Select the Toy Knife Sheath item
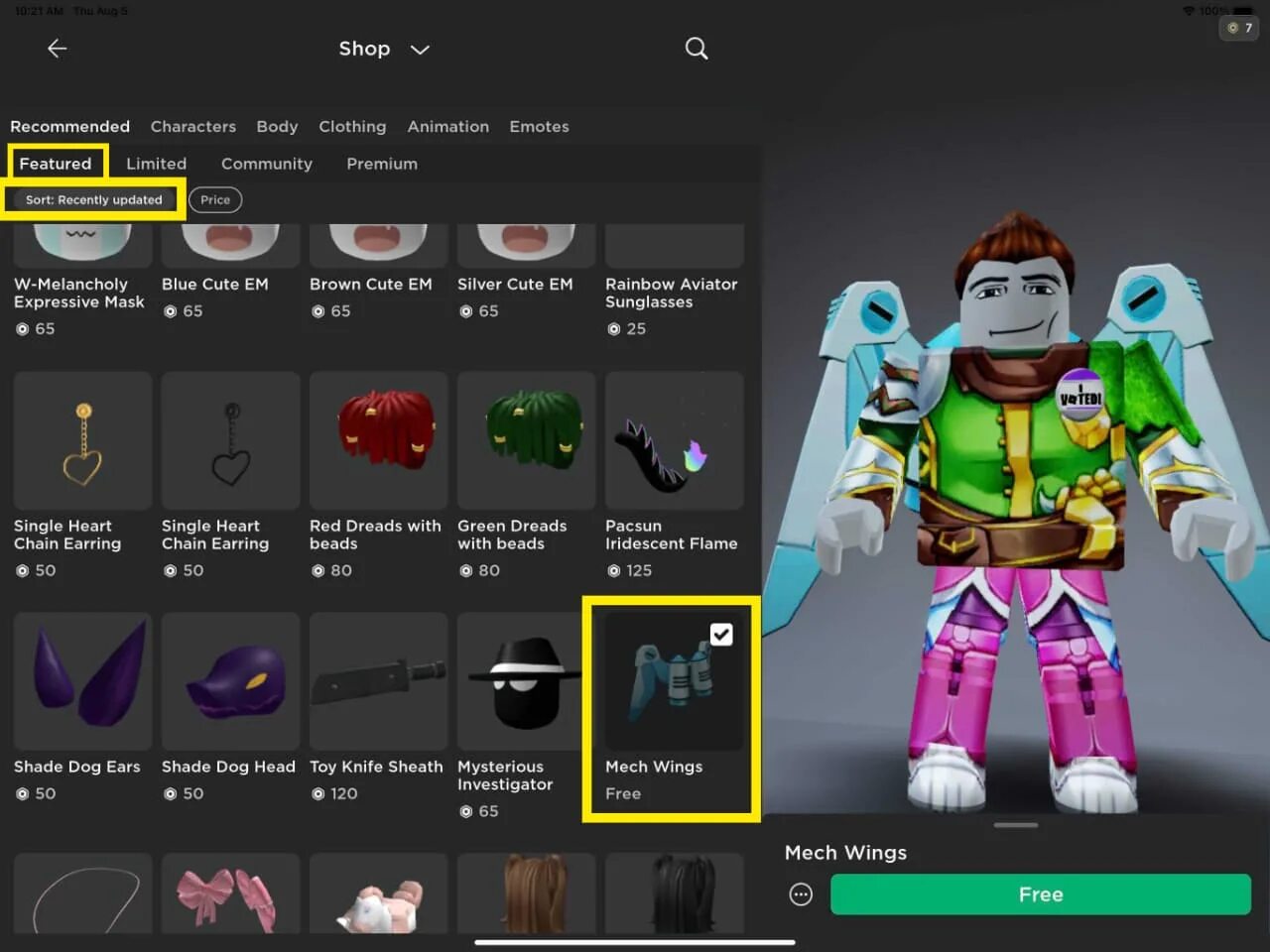 [379, 681]
